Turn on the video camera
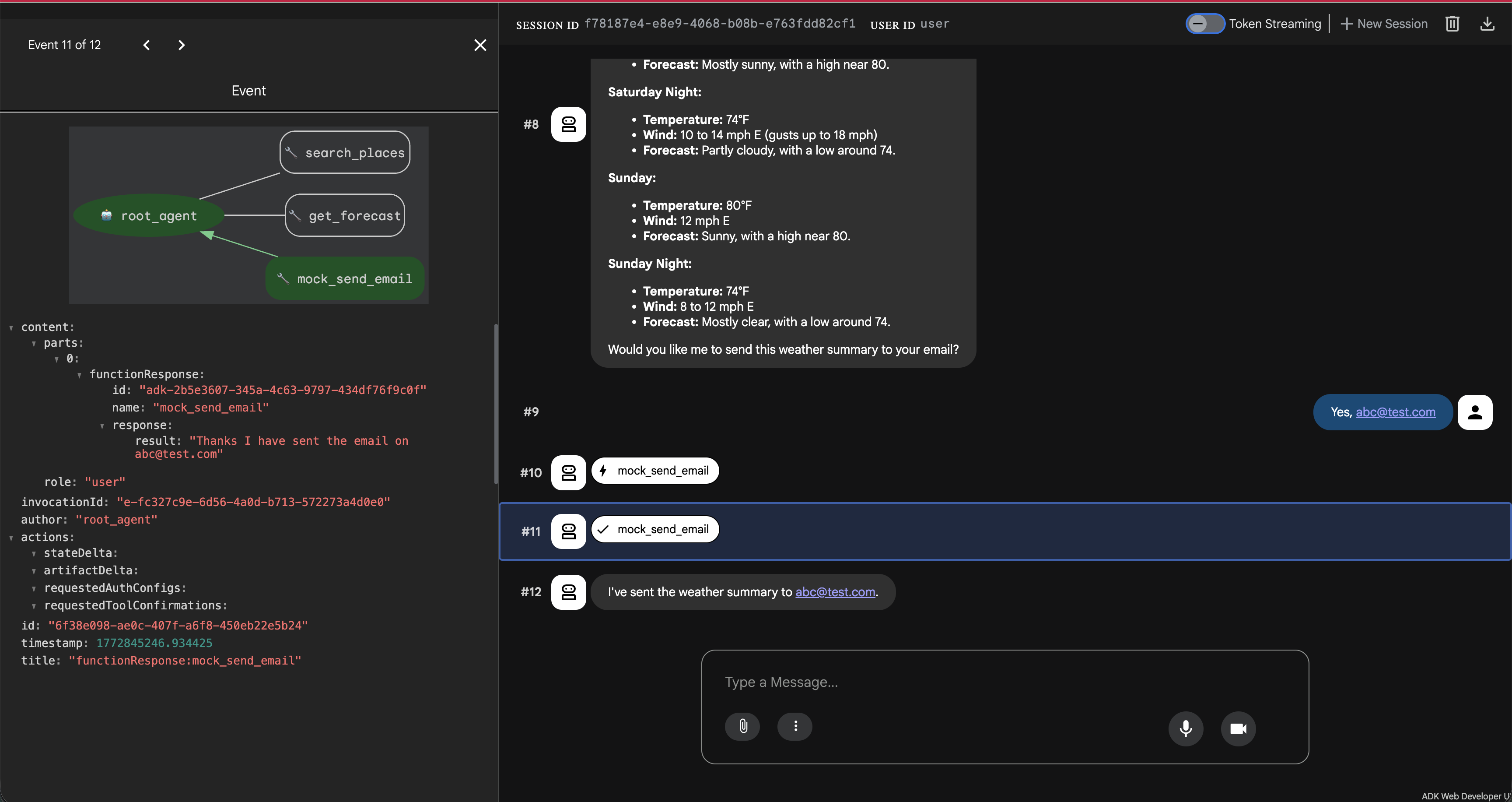The width and height of the screenshot is (1512, 802). tap(1239, 728)
